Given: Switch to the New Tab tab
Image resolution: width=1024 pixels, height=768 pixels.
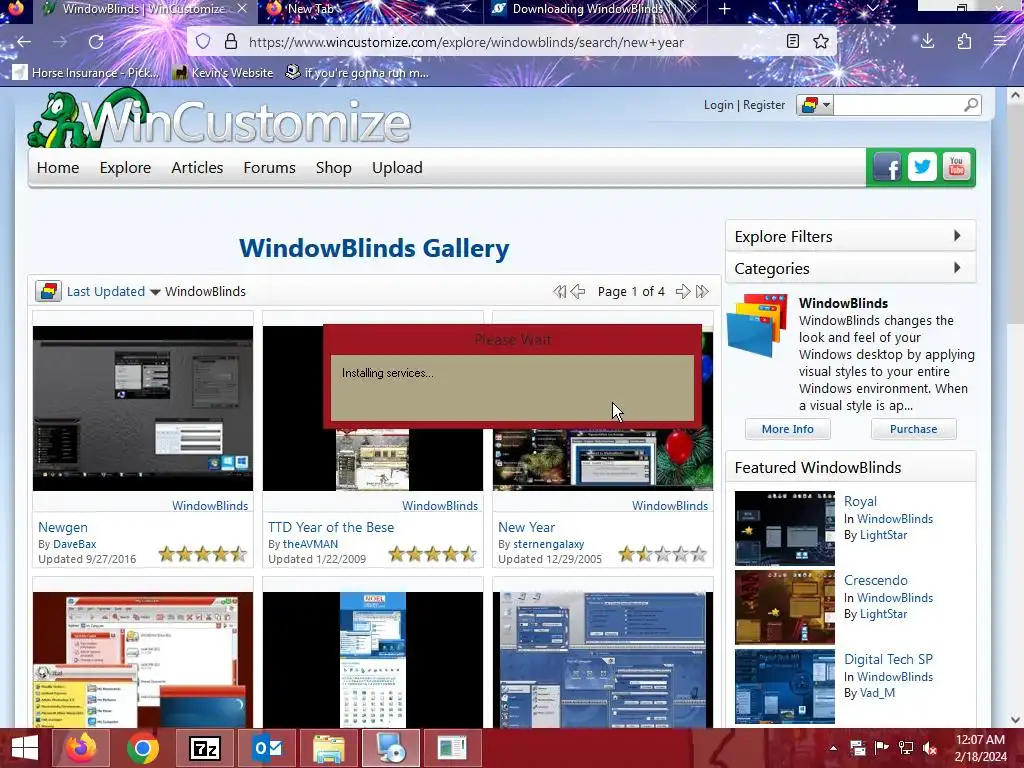Looking at the screenshot, I should coord(369,9).
